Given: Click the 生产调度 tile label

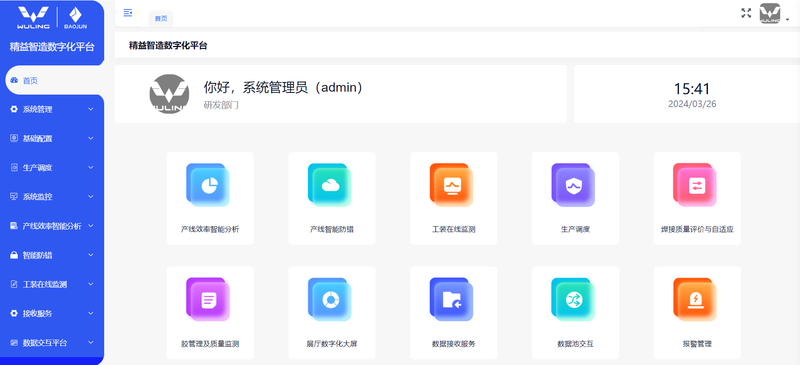Looking at the screenshot, I should pyautogui.click(x=576, y=229).
